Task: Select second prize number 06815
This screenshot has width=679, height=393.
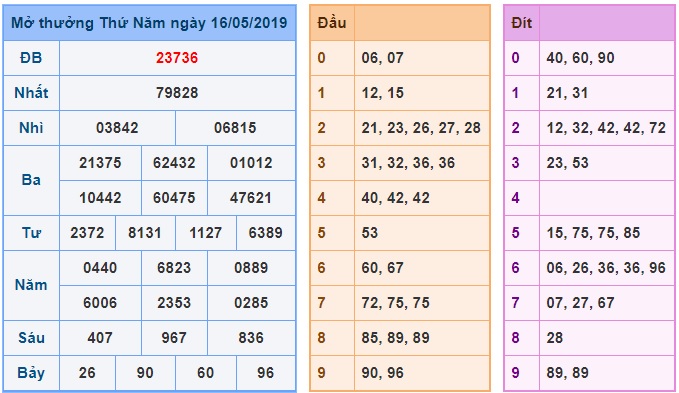Action: (235, 128)
